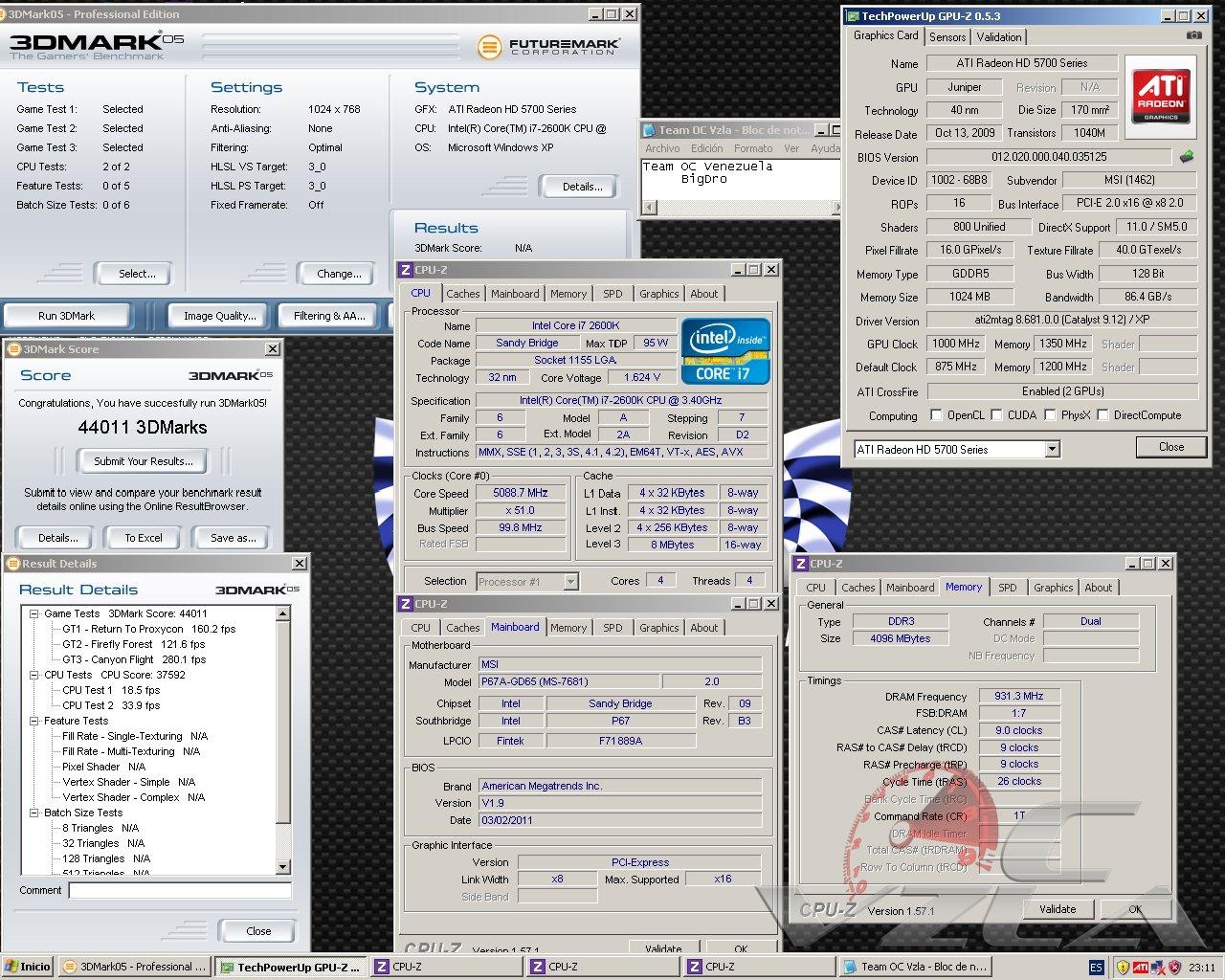Screen dimensions: 1225x980
Task: Open the Edición menu in Notepad
Action: click(707, 148)
